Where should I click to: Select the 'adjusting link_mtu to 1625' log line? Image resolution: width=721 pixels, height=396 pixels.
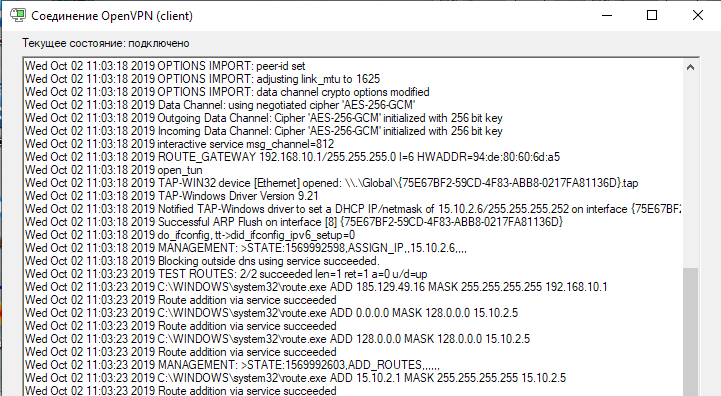point(202,79)
